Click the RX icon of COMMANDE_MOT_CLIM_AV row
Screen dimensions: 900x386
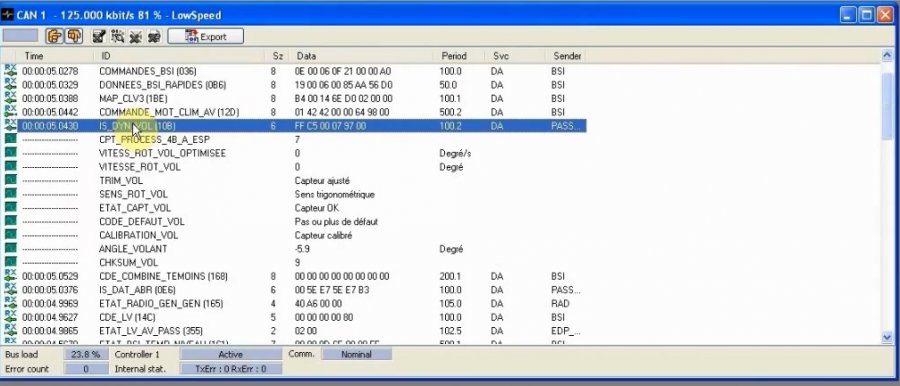pos(10,111)
